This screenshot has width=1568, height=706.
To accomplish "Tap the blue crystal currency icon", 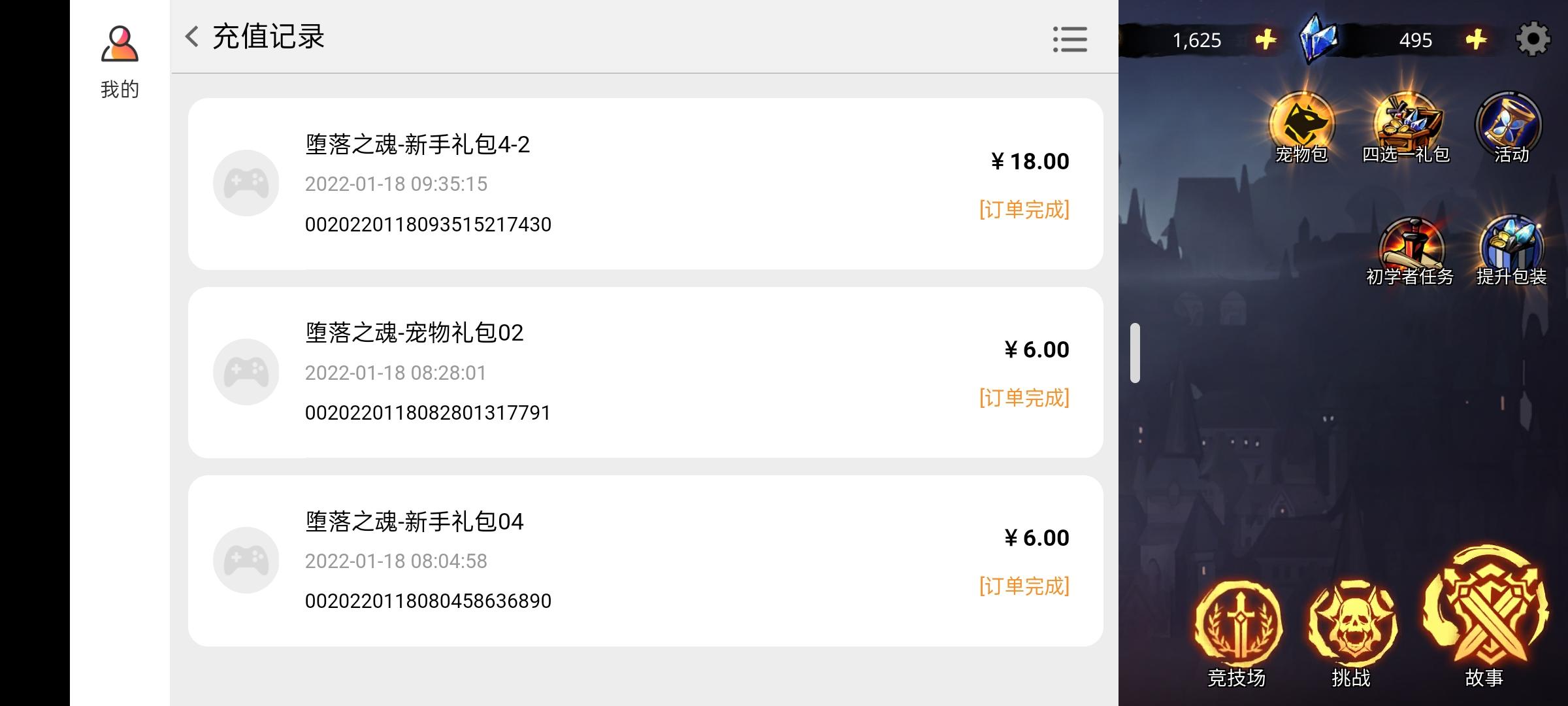I will click(x=1318, y=38).
